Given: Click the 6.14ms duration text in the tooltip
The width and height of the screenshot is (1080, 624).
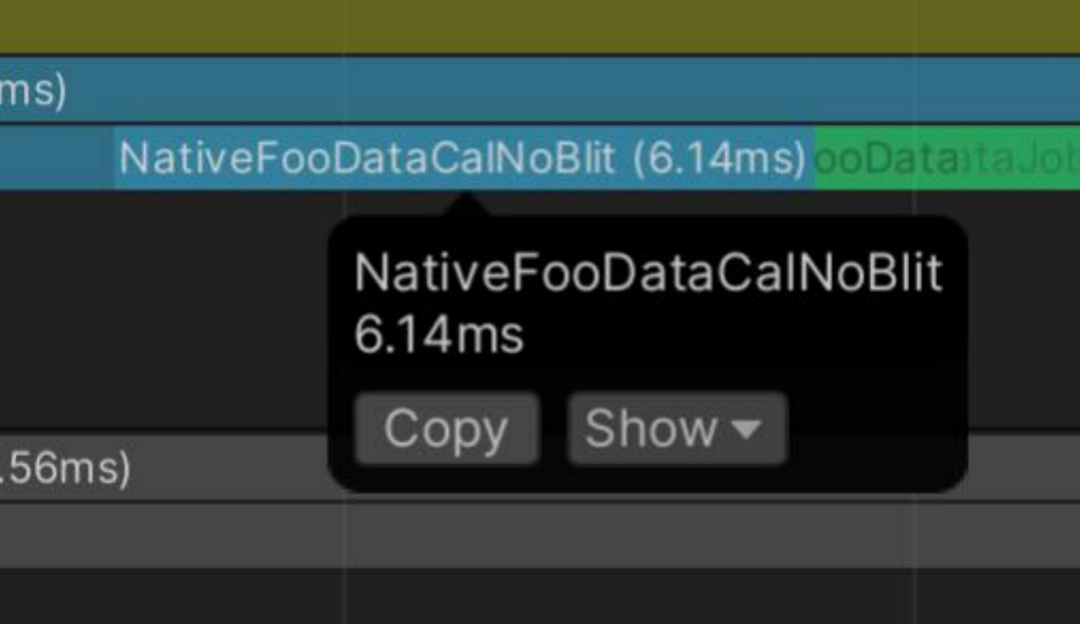Looking at the screenshot, I should click(439, 335).
